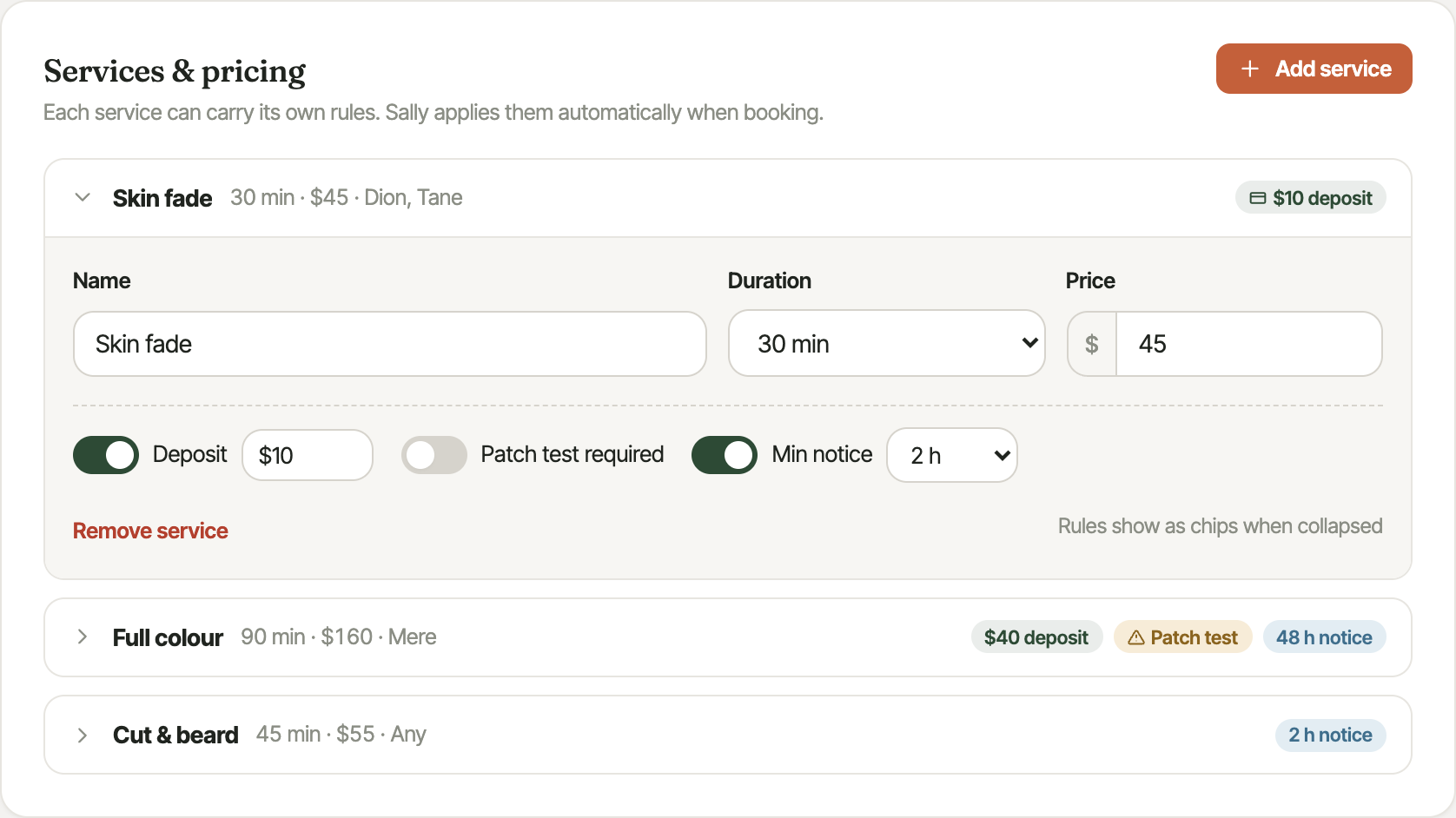Open the Min notice dropdown showing 2 h
Image resolution: width=1456 pixels, height=818 pixels.
click(952, 455)
